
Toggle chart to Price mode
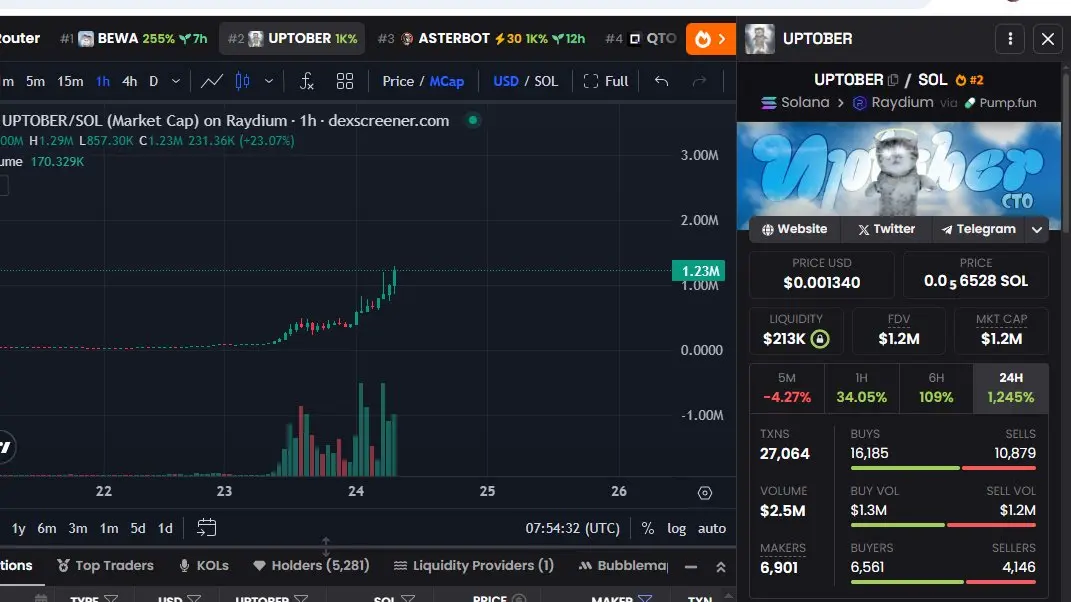(398, 81)
